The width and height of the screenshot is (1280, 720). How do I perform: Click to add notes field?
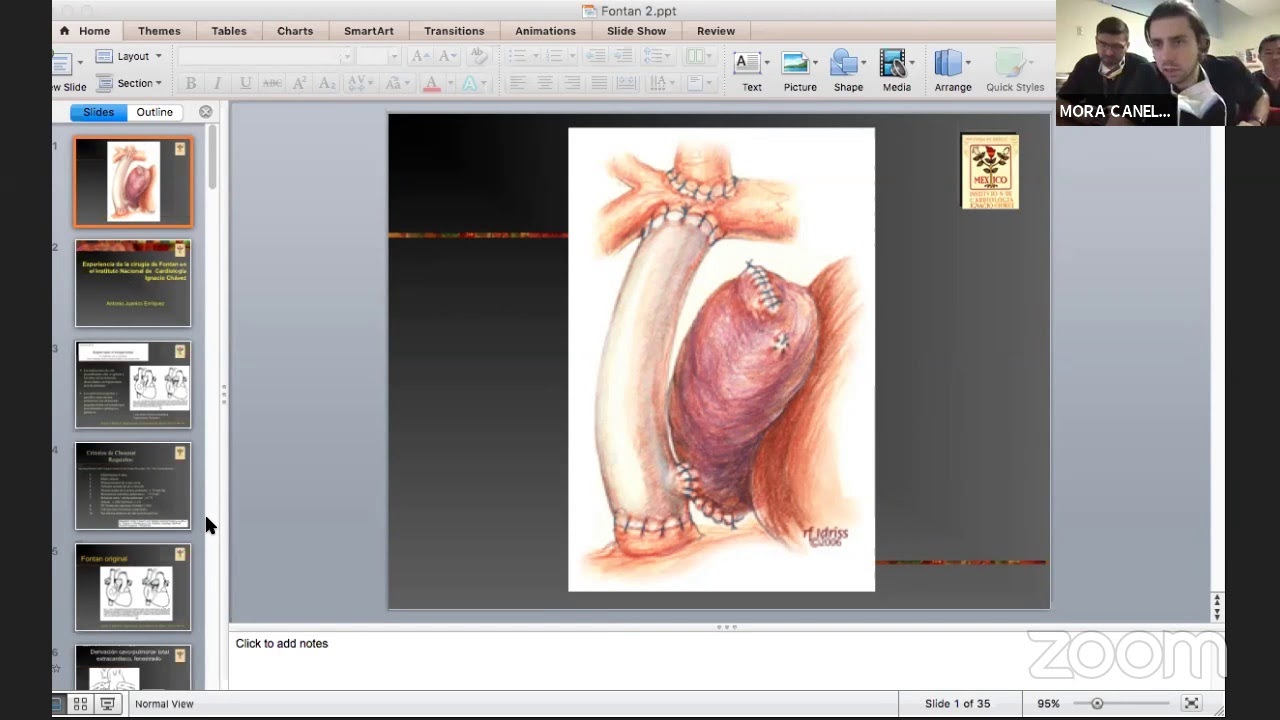pos(726,659)
